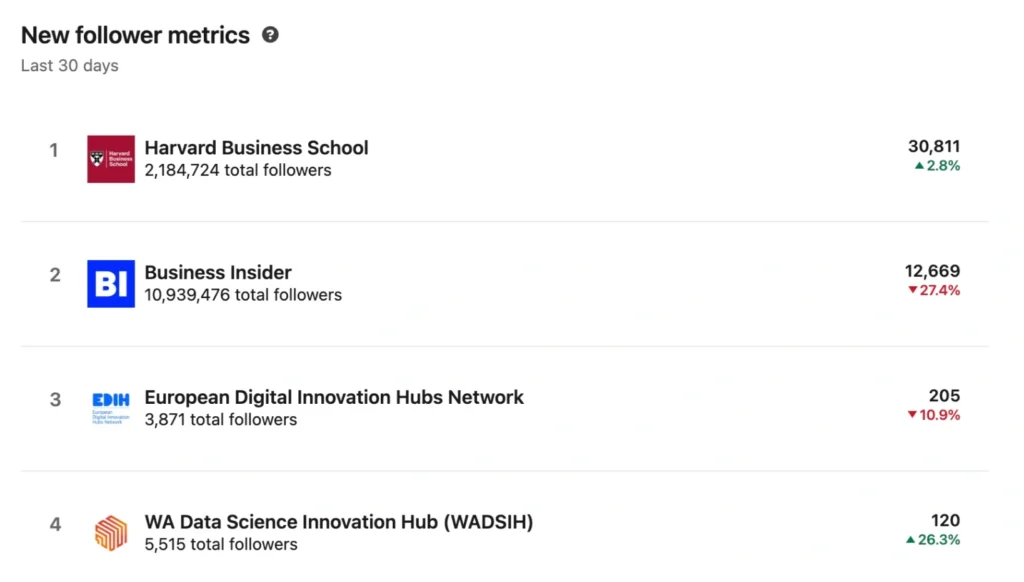Open the Business Insider page link
The height and width of the screenshot is (582, 1024).
218,272
